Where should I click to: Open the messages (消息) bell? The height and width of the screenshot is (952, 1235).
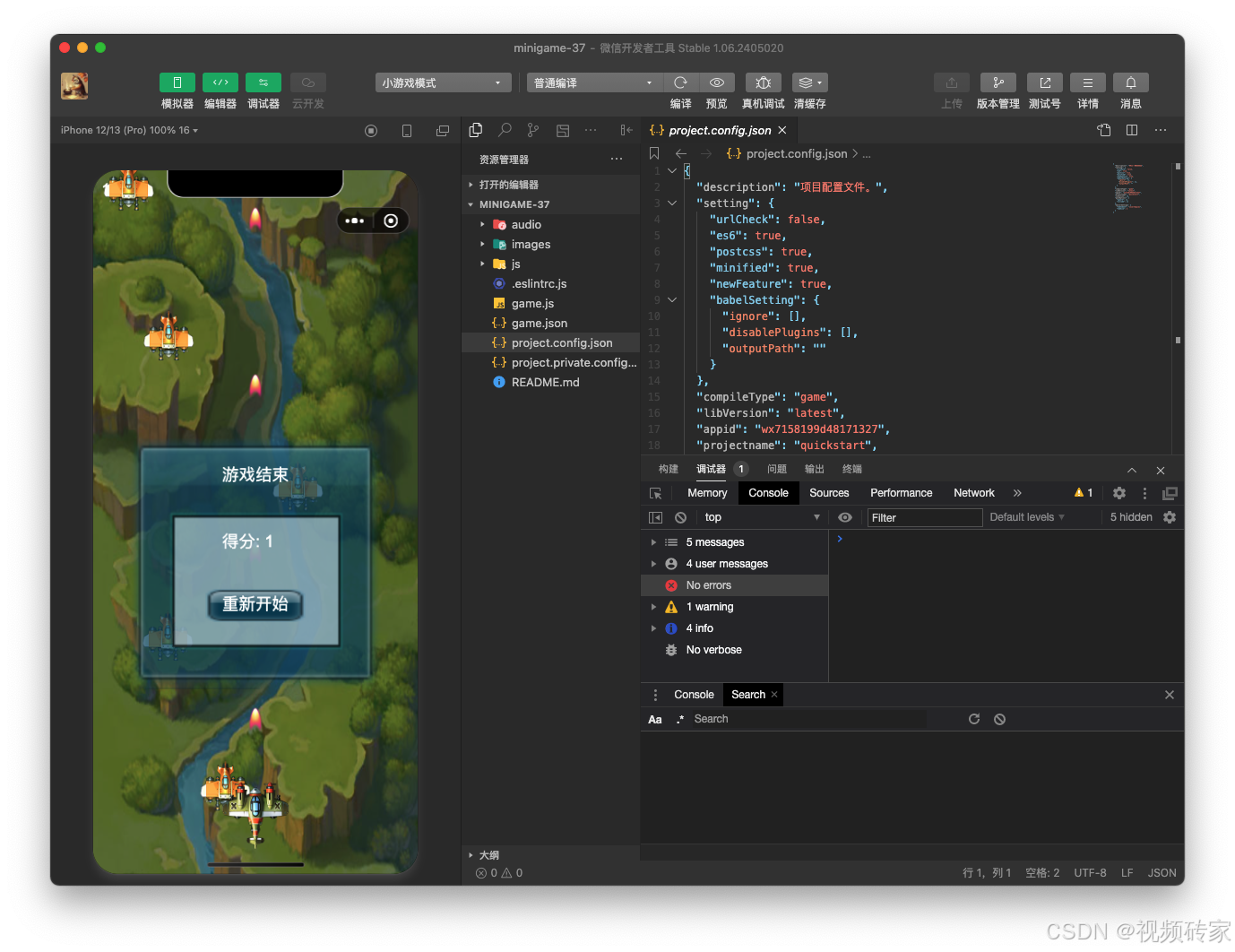1131,82
